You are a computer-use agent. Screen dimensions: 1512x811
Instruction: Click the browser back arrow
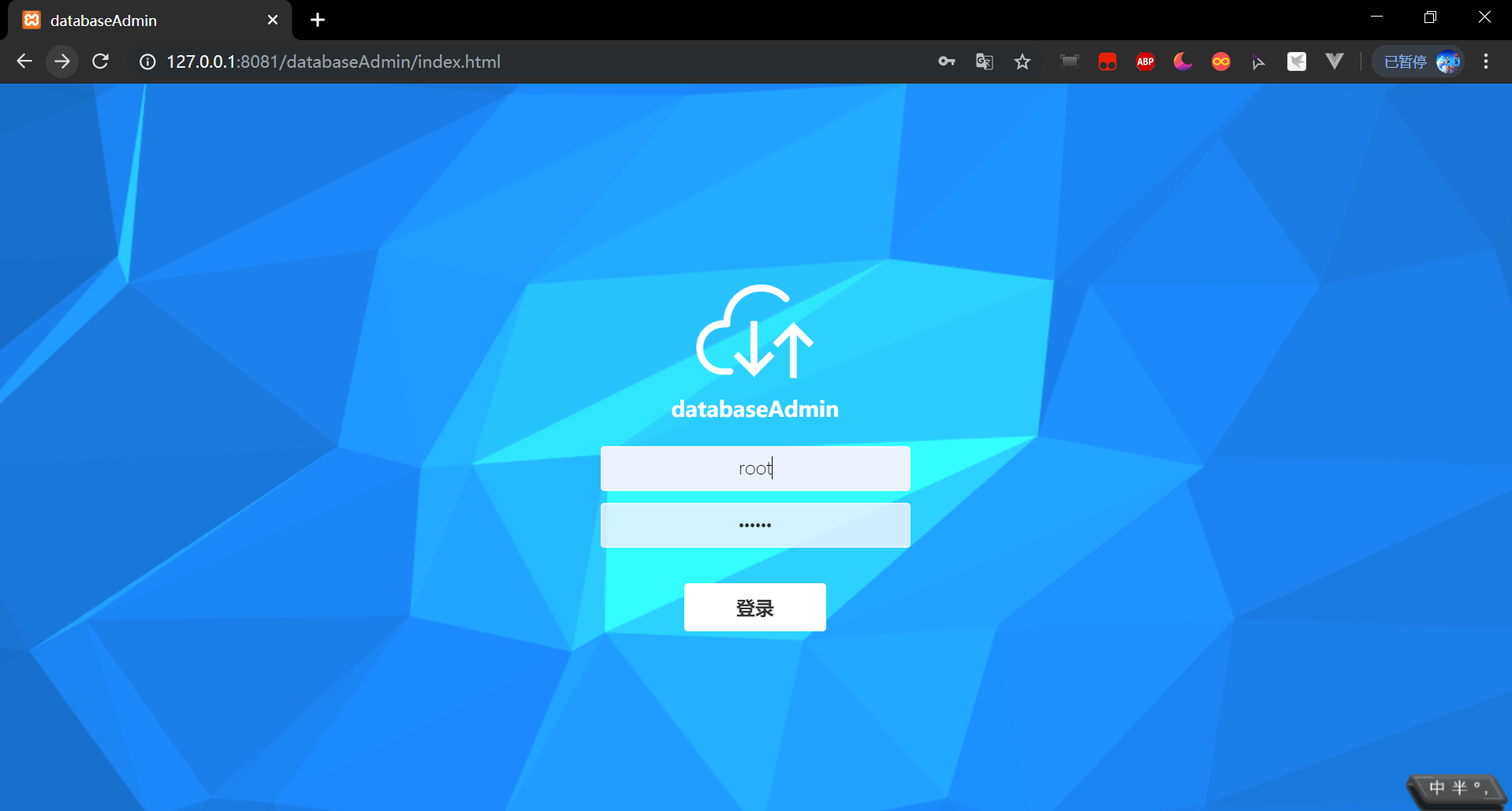pyautogui.click(x=24, y=61)
